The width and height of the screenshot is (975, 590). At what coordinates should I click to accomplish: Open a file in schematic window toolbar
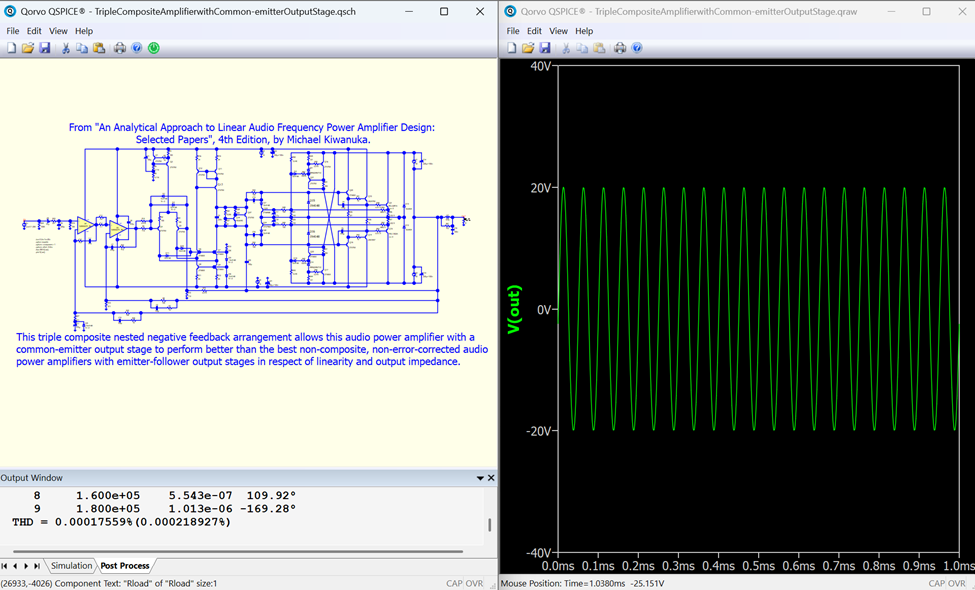[28, 48]
